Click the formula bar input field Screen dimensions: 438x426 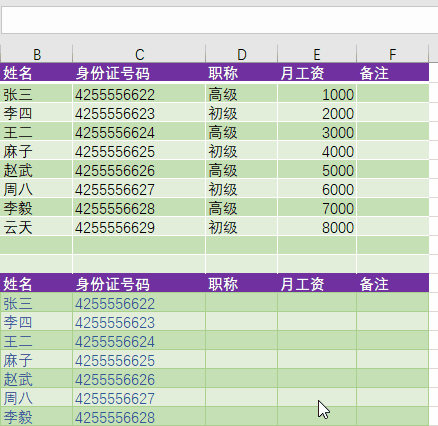[219, 20]
